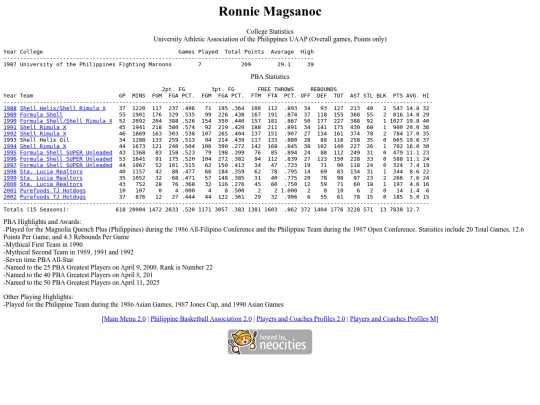The width and height of the screenshot is (540, 405).
Task: Open the 1990 season link
Action: 10,121
